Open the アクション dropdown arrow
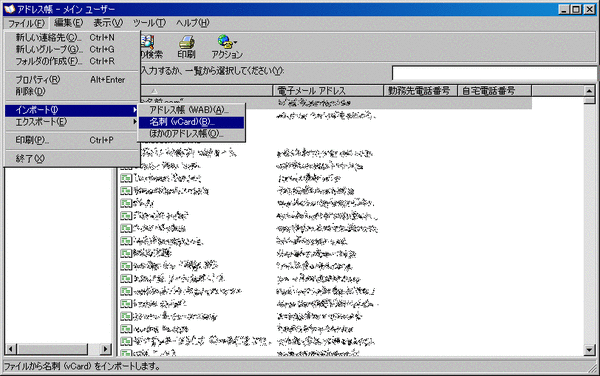600x376 pixels. coord(235,42)
